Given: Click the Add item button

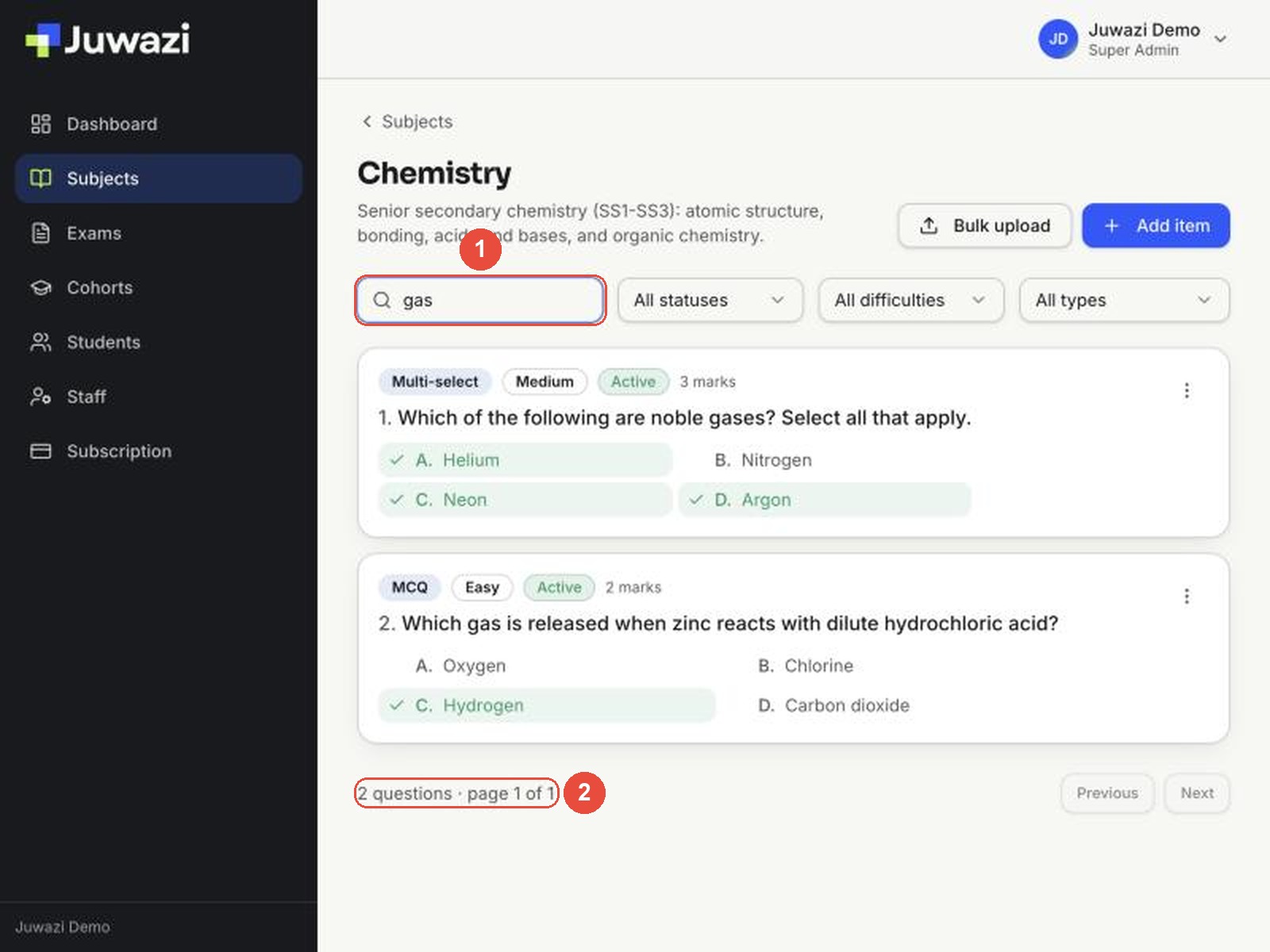Looking at the screenshot, I should (x=1156, y=225).
